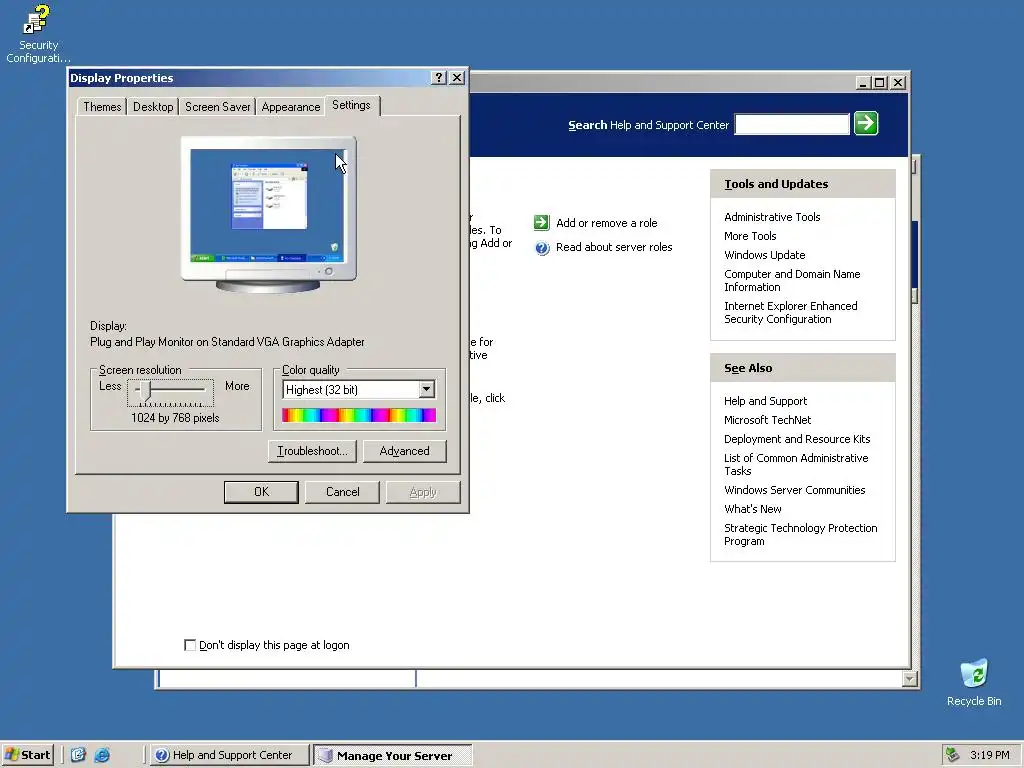Viewport: 1024px width, 768px height.
Task: Click the Troubleshoot button
Action: tap(312, 451)
